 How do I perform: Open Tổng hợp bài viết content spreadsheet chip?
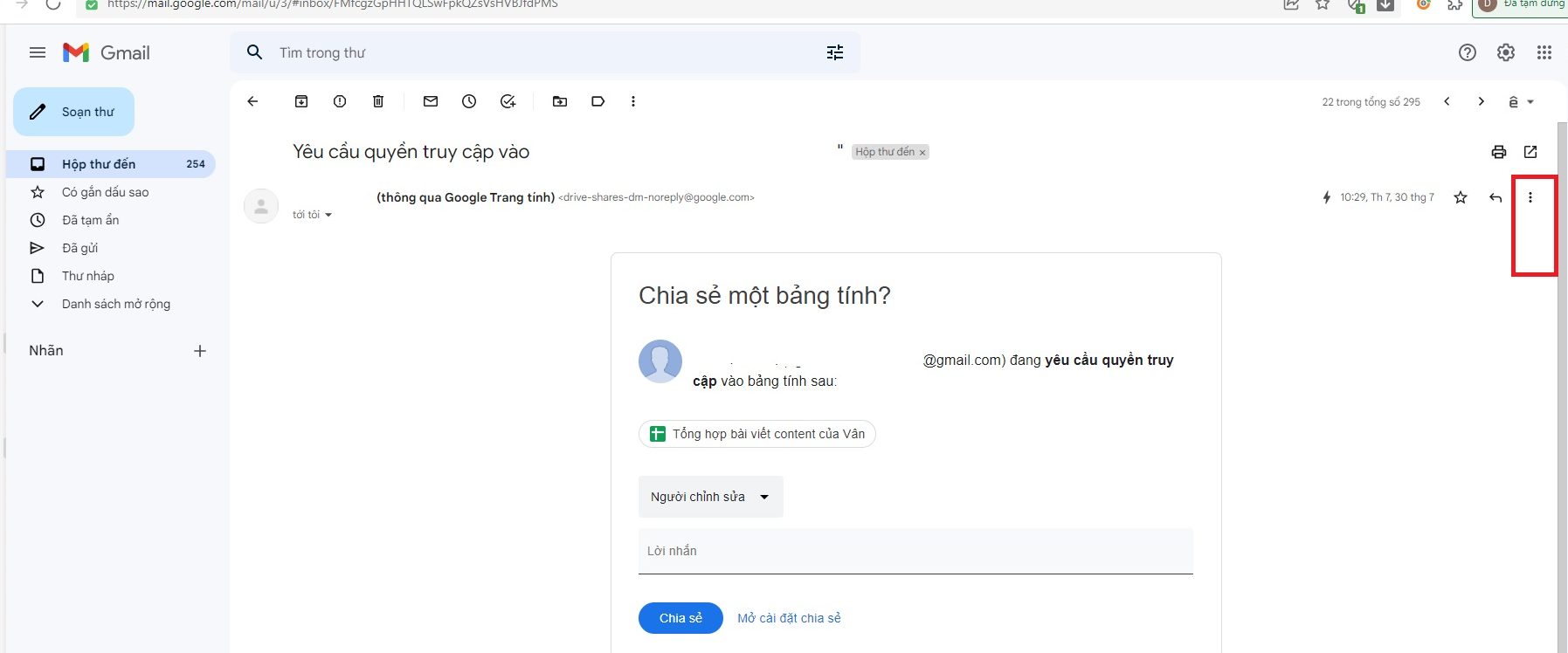point(757,434)
